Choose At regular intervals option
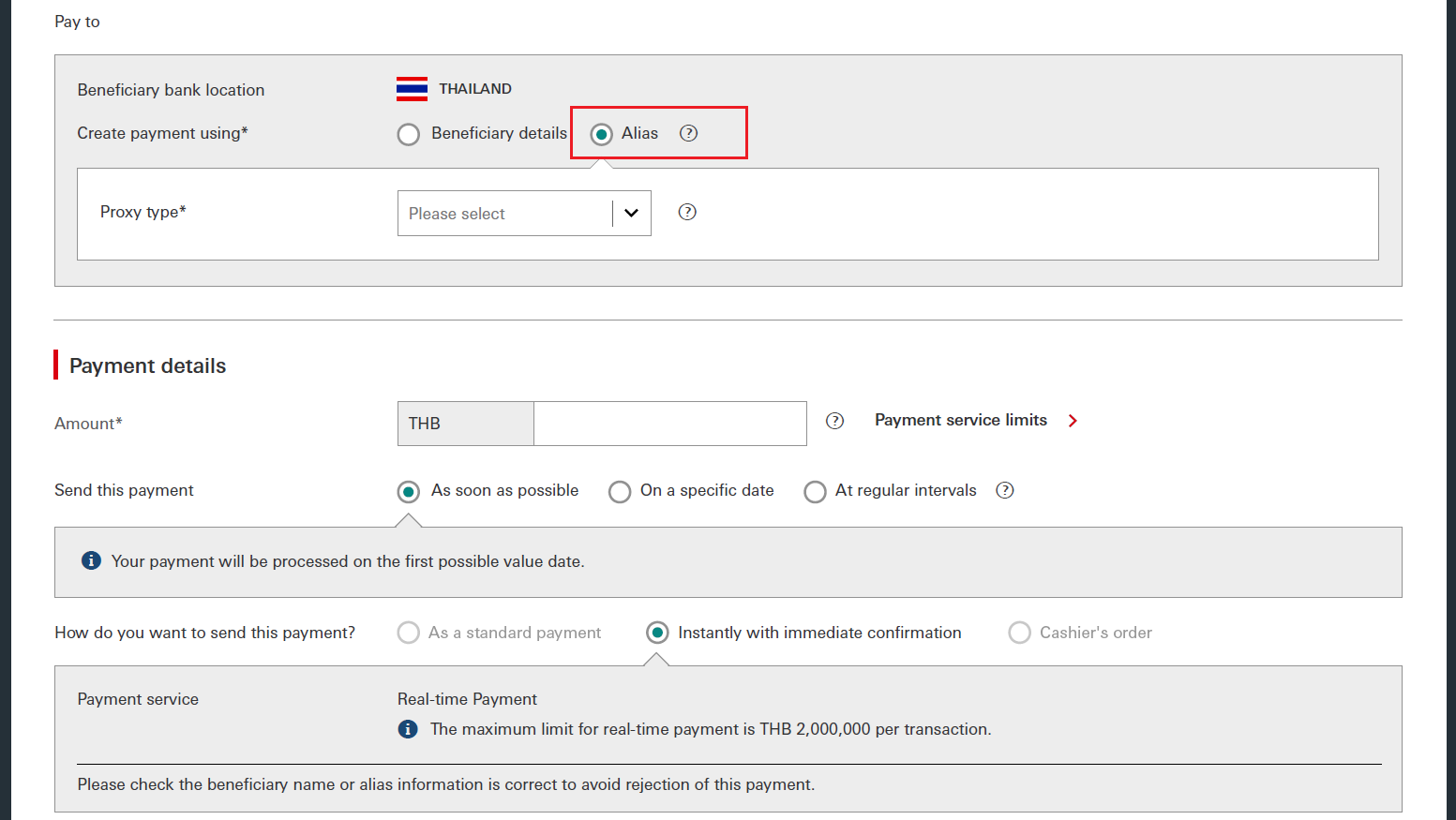The width and height of the screenshot is (1456, 820). click(x=815, y=491)
